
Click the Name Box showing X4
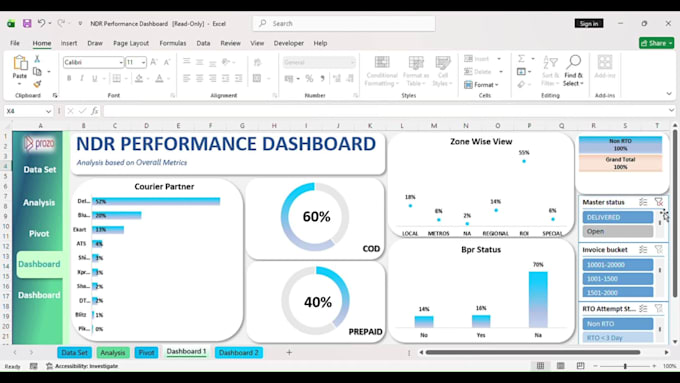28,111
